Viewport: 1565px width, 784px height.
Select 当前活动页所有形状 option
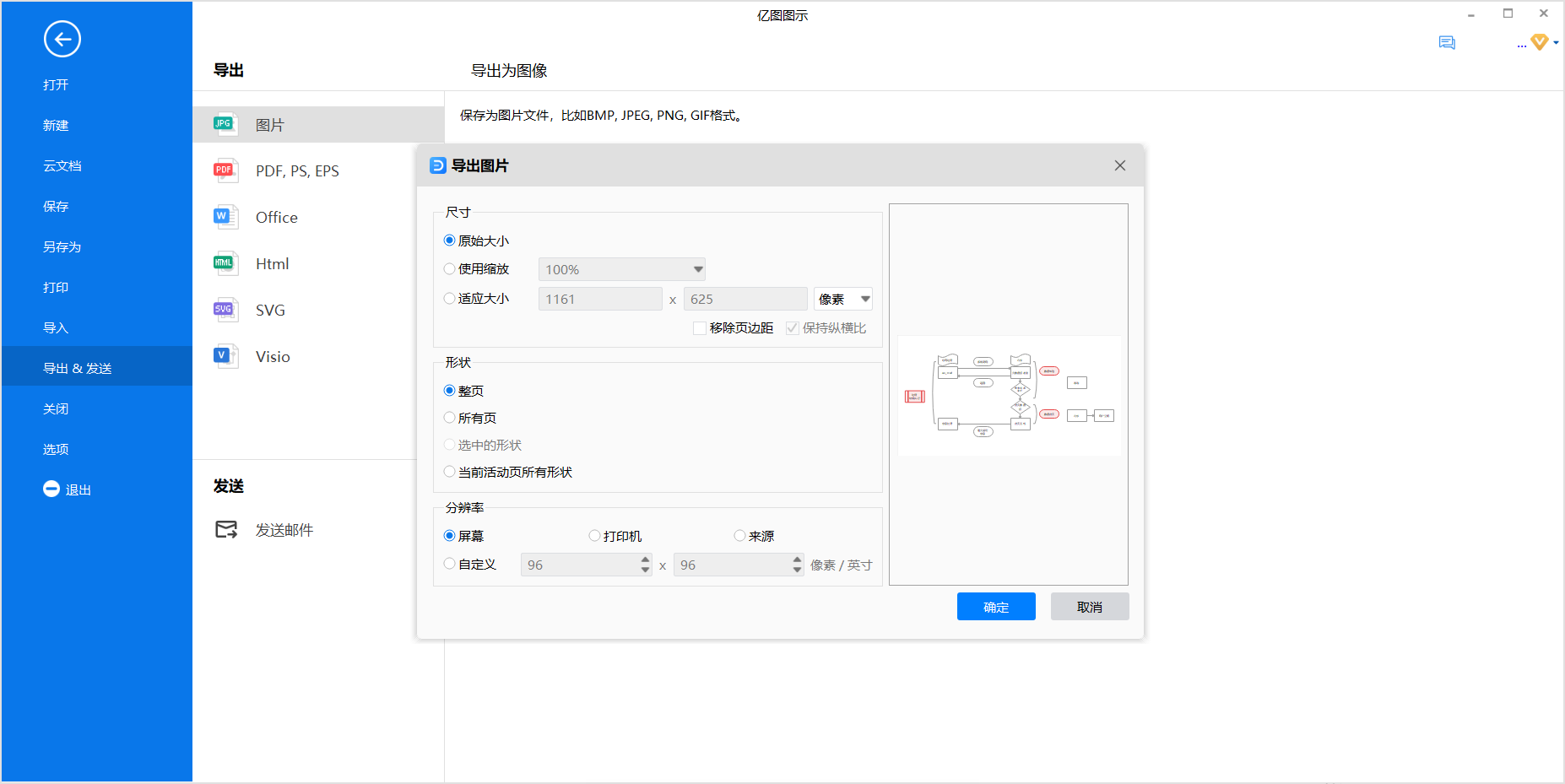click(449, 472)
